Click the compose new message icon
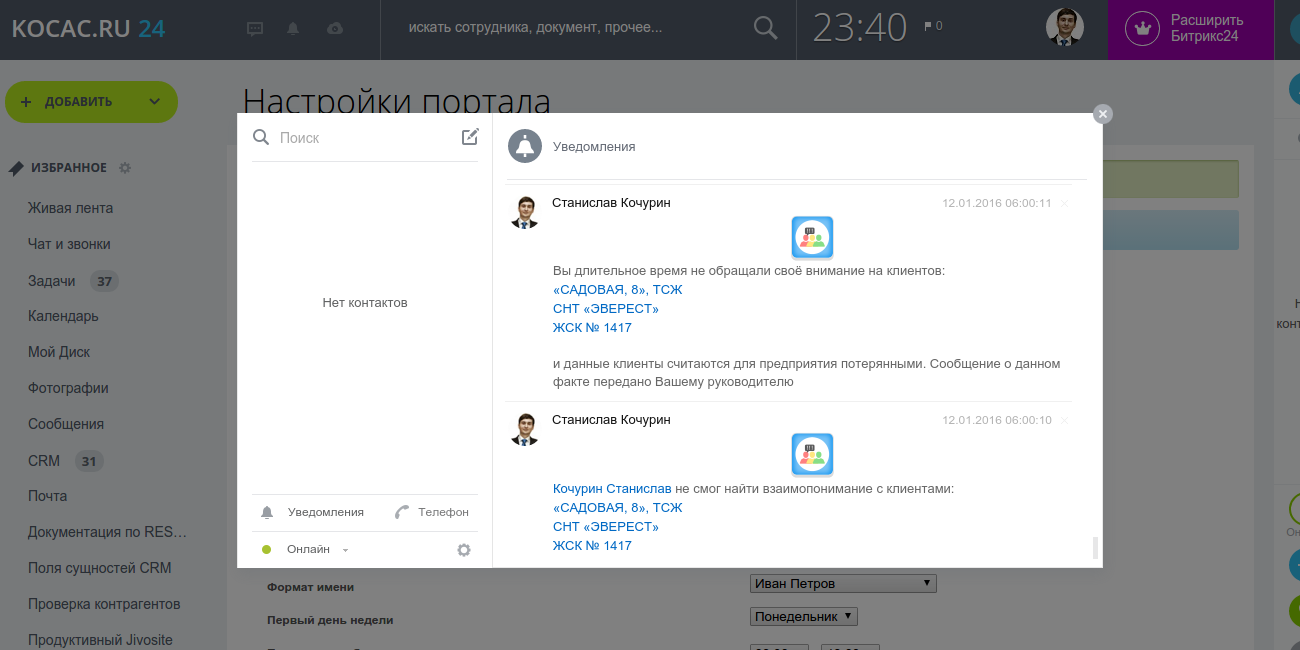 (x=470, y=137)
